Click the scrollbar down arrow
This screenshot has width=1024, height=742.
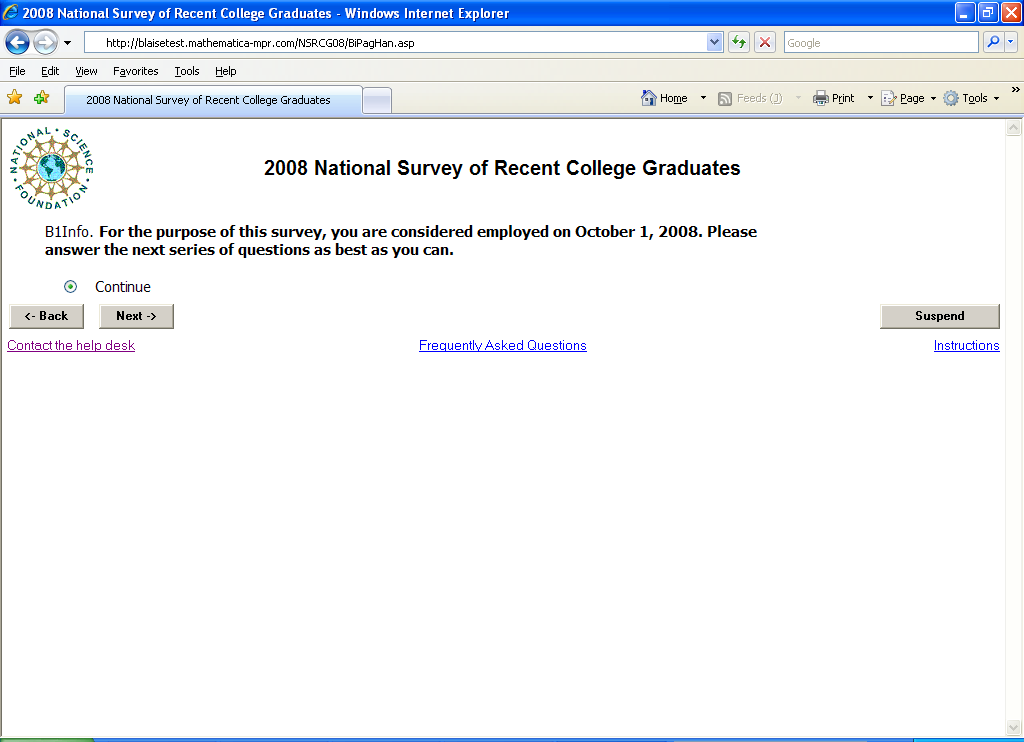[1014, 727]
